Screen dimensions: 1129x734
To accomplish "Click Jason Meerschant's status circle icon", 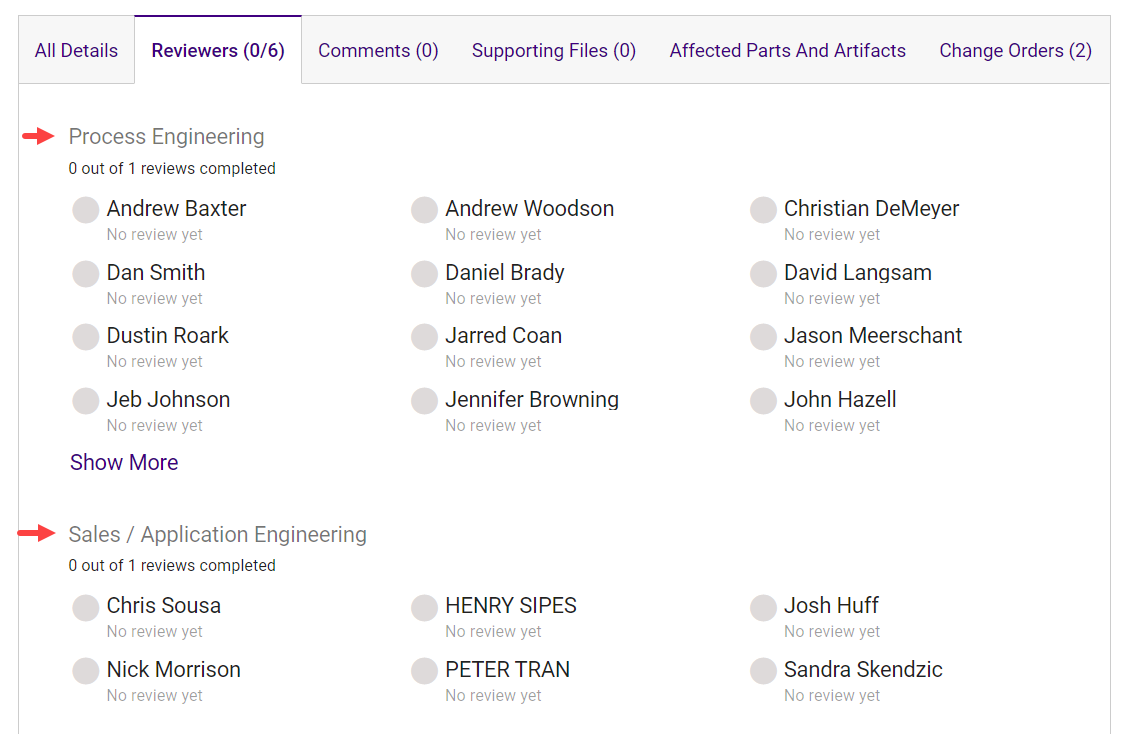I will point(763,337).
